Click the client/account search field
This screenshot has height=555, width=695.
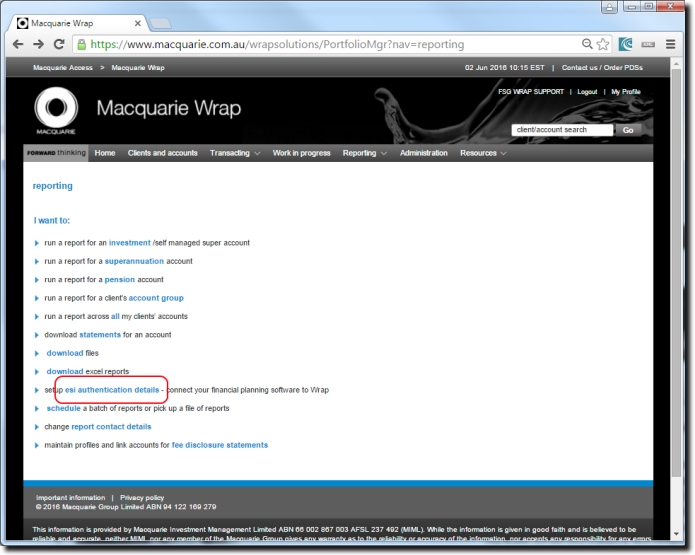pos(562,130)
